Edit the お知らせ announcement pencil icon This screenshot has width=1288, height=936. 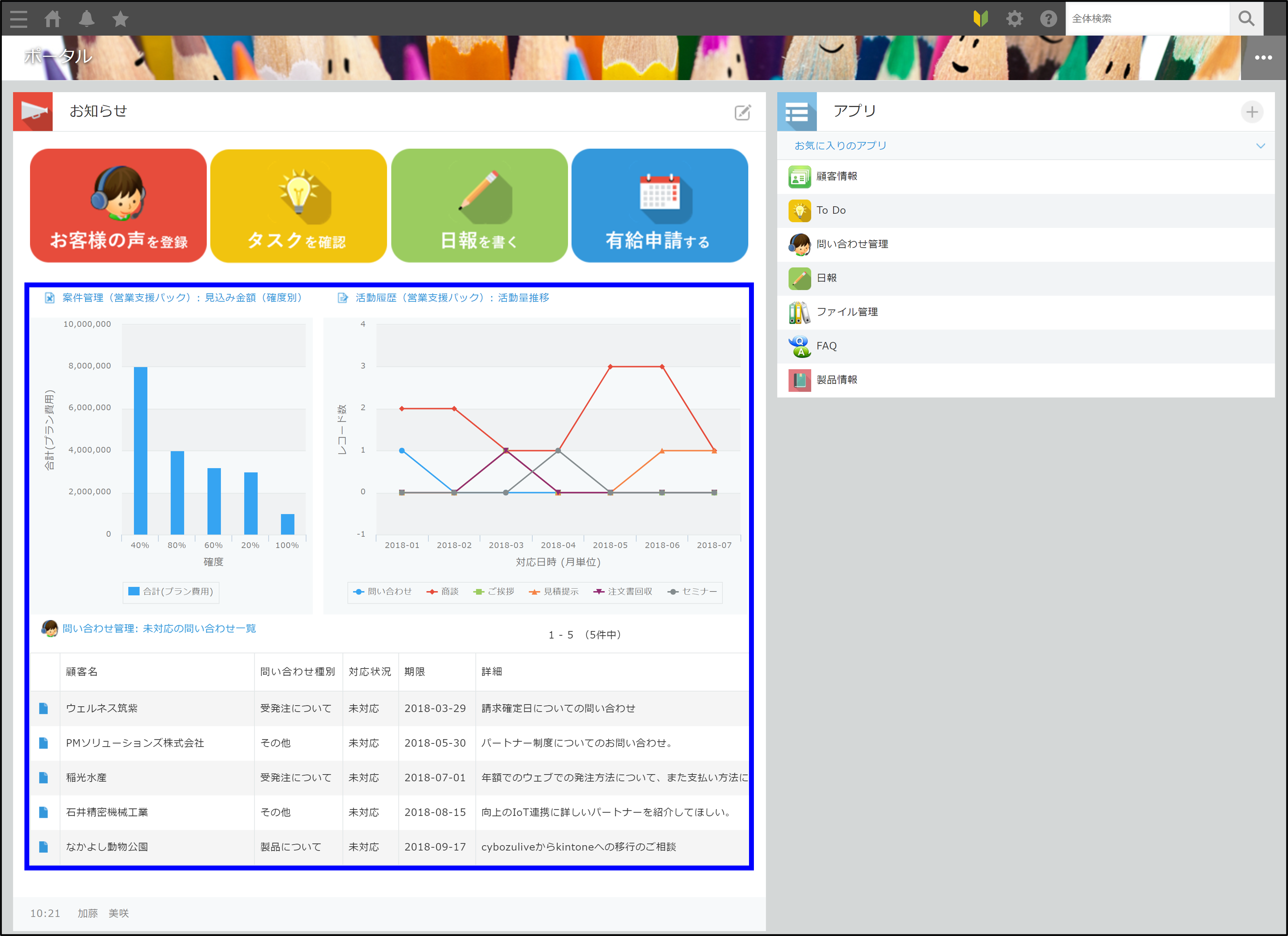tap(743, 112)
